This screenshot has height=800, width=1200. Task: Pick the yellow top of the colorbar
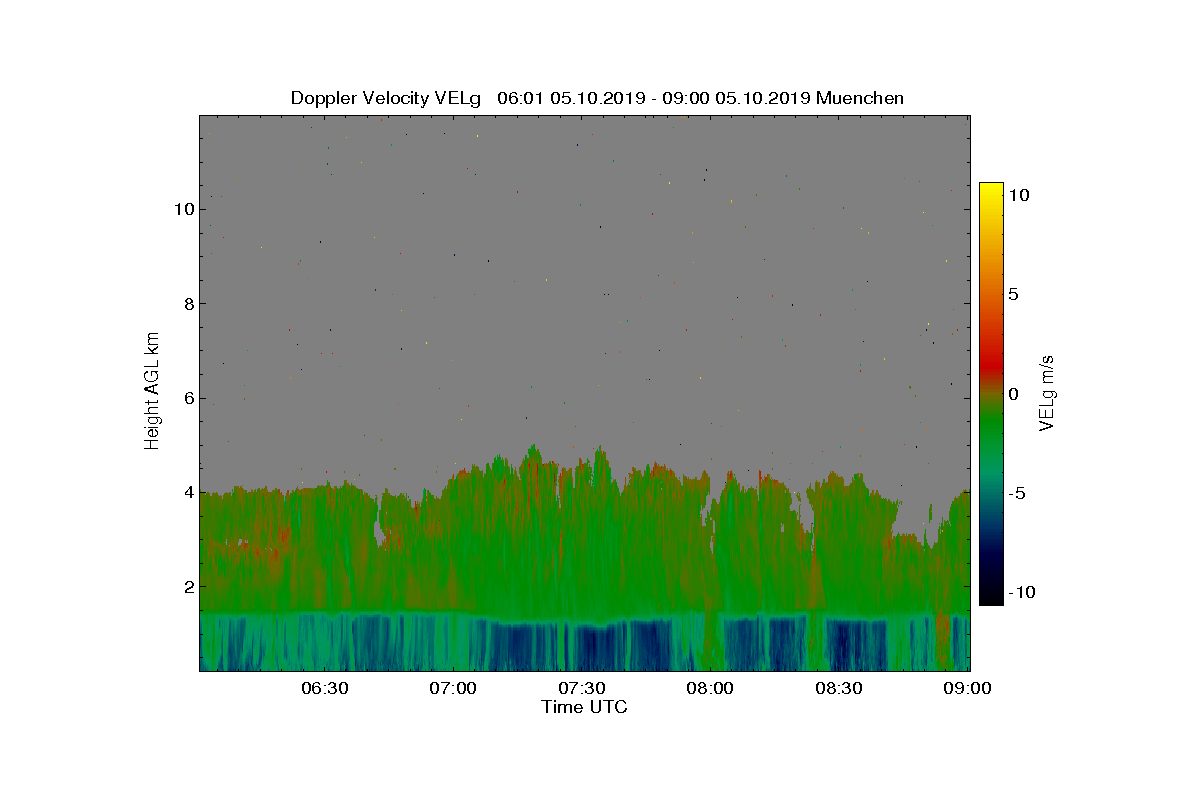(x=991, y=190)
